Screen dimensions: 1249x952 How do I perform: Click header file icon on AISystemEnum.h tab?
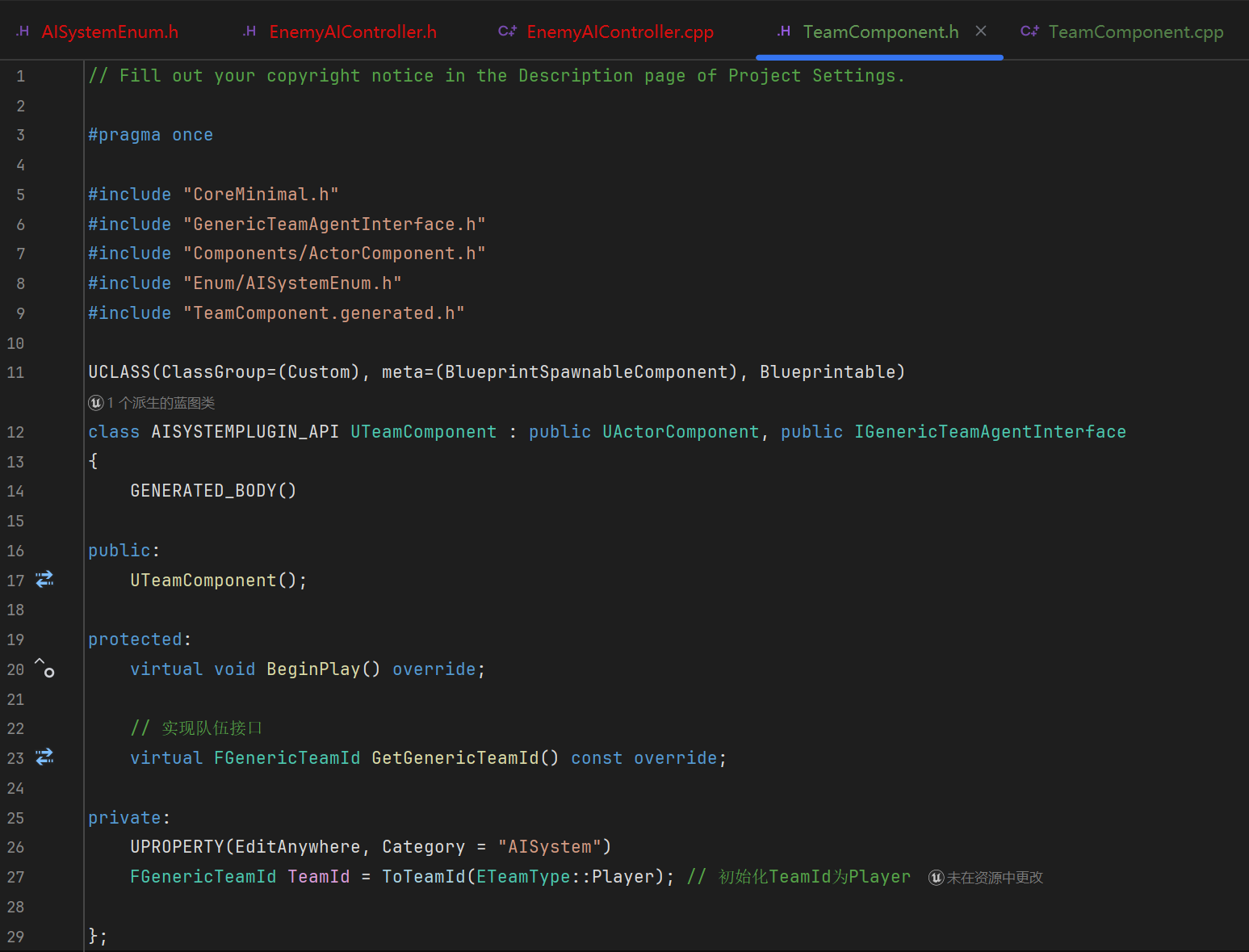[23, 31]
